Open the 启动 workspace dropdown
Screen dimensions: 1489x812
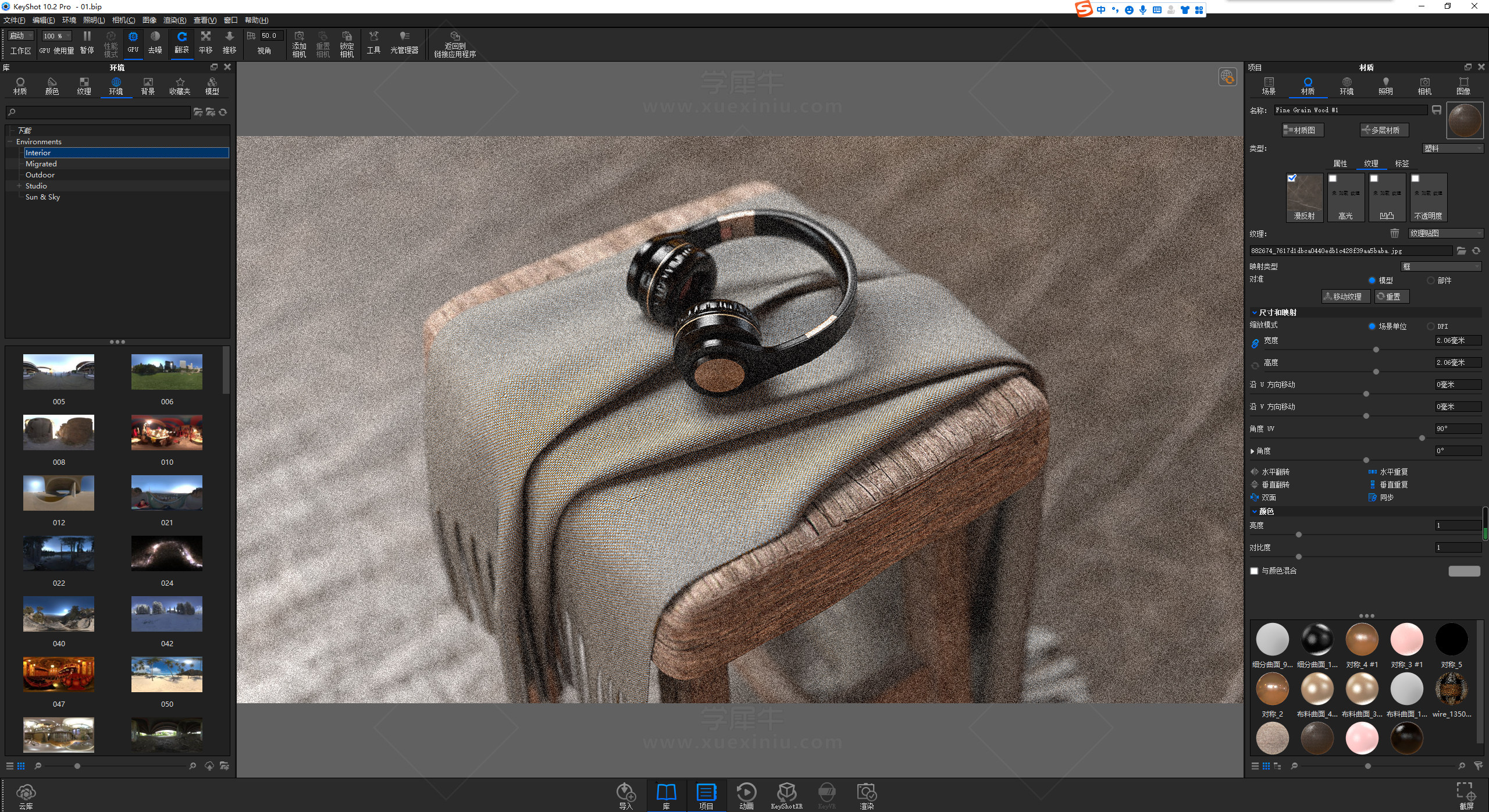coord(21,36)
